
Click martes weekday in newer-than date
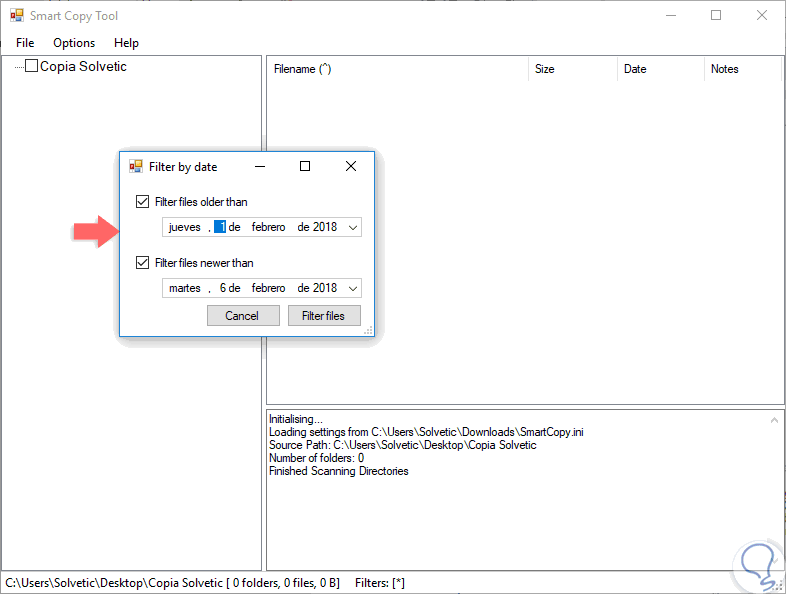click(184, 288)
